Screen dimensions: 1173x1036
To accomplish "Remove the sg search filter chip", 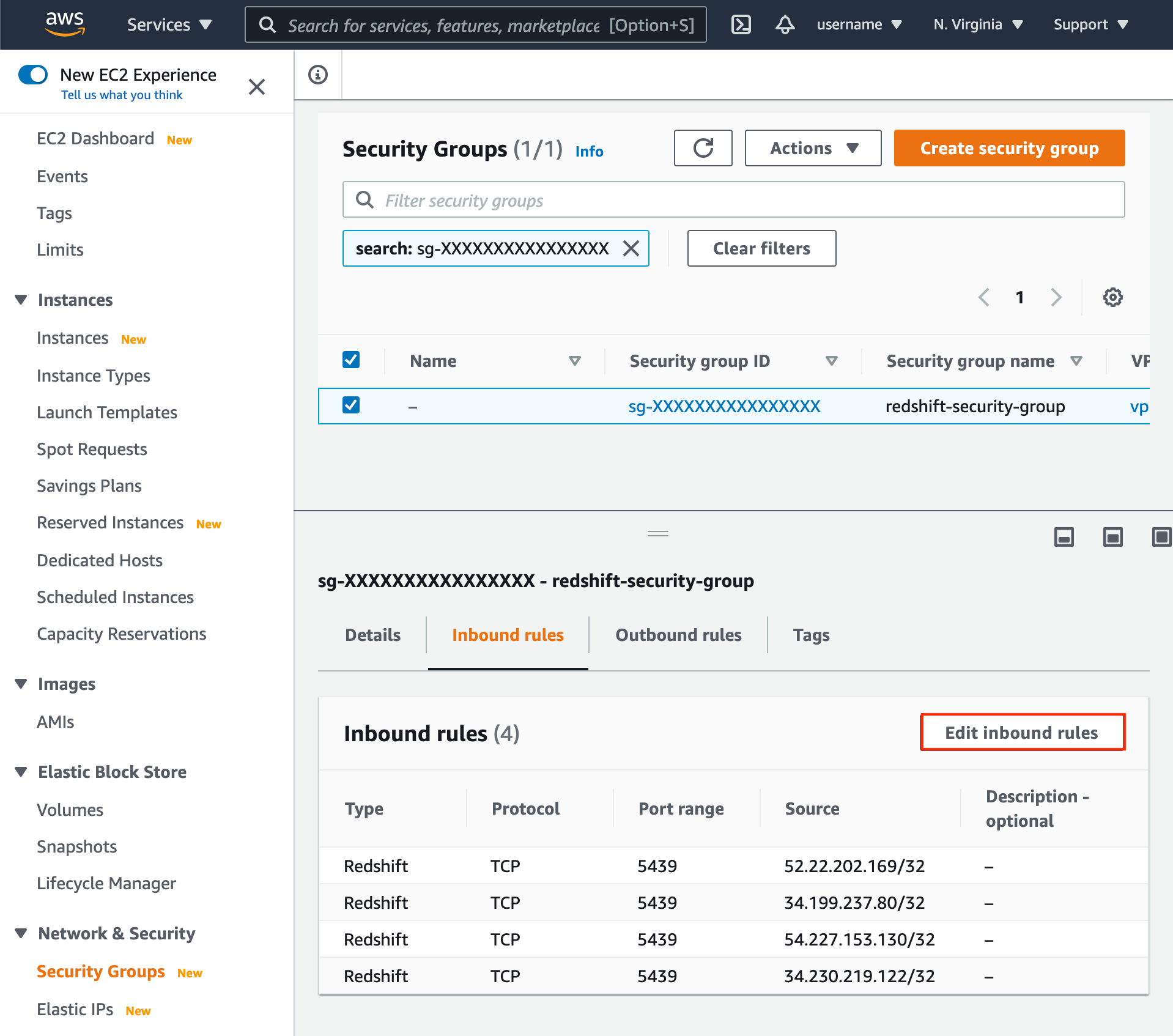I will click(631, 248).
